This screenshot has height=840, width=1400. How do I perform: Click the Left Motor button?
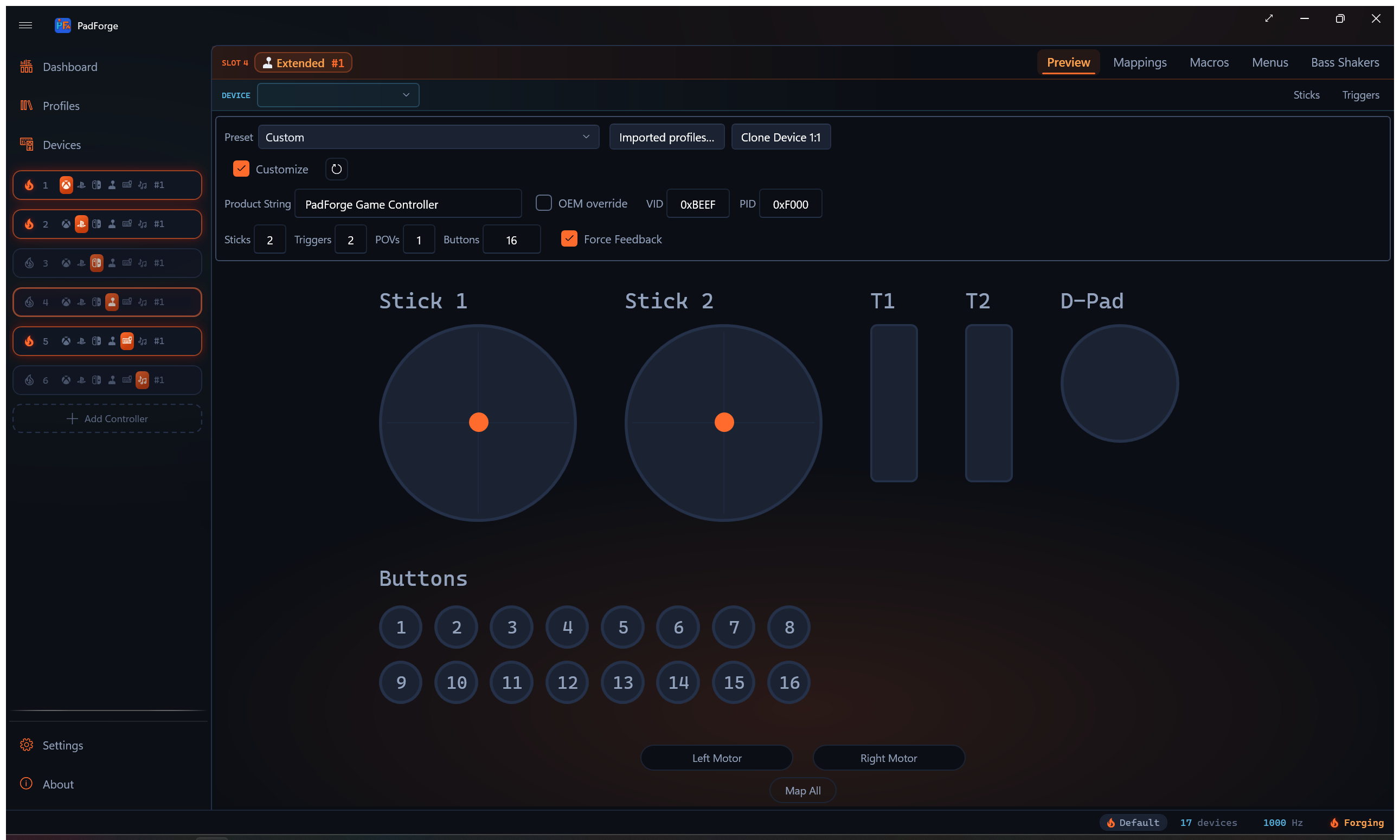pyautogui.click(x=716, y=758)
